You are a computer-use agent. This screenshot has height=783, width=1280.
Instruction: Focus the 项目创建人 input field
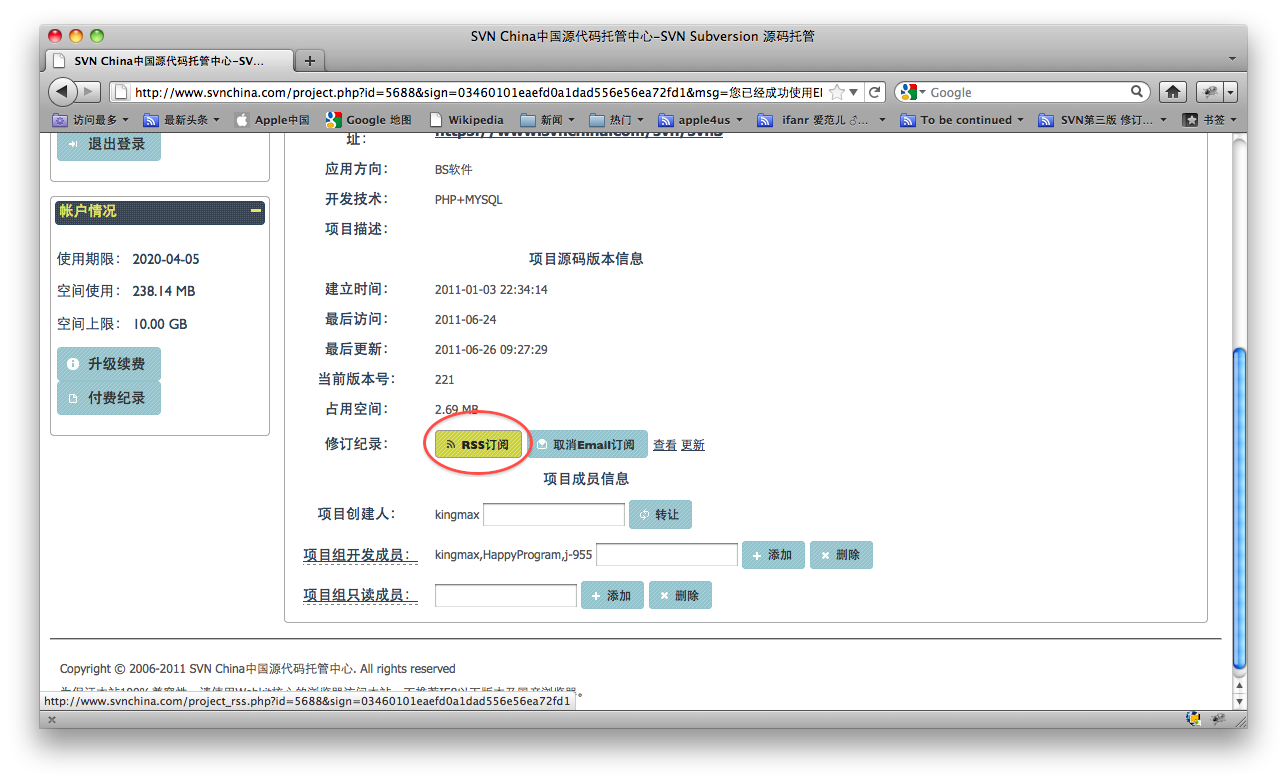554,514
